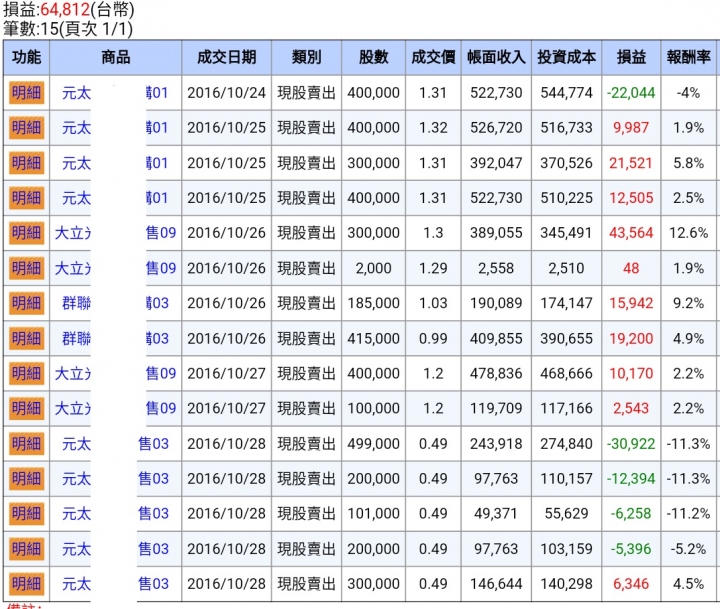Select the -11.2% return rate cell
This screenshot has width=720, height=609.
click(688, 513)
